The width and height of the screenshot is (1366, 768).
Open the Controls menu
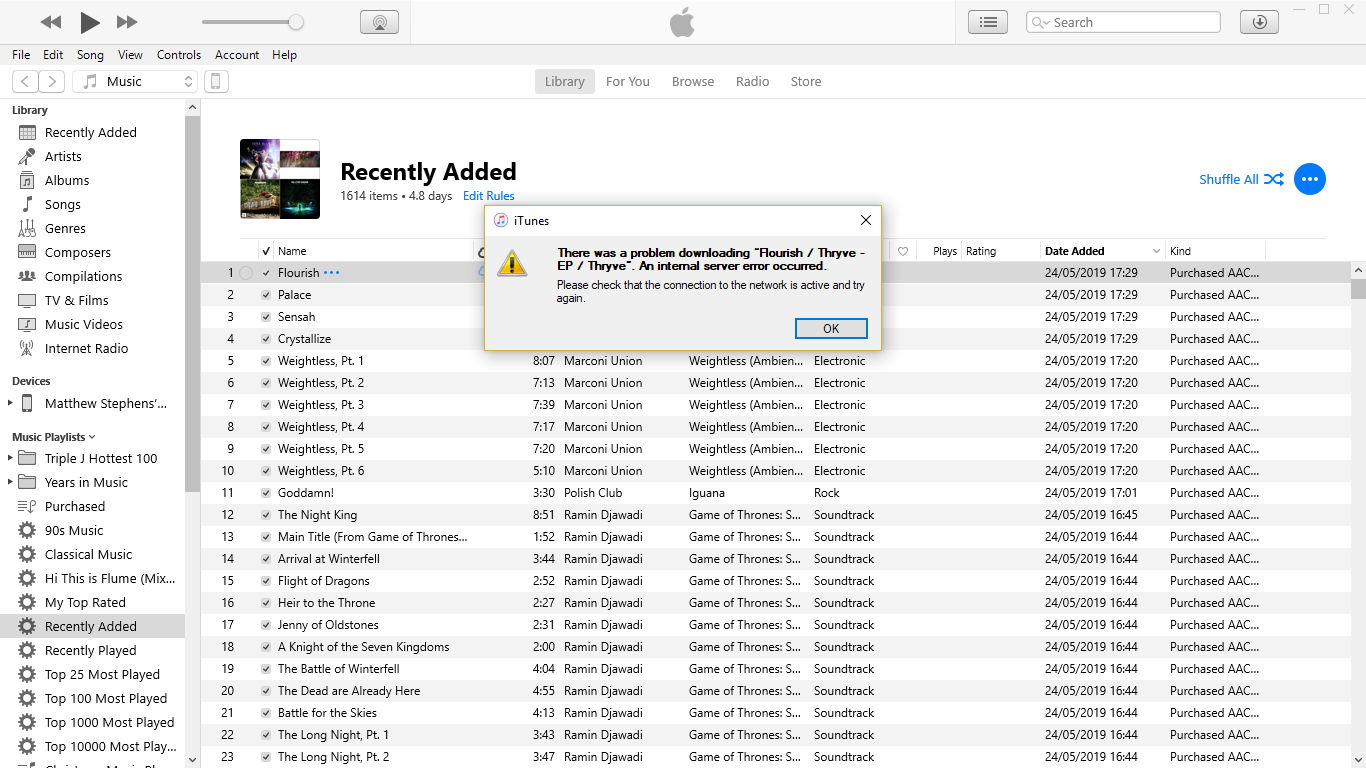tap(179, 55)
